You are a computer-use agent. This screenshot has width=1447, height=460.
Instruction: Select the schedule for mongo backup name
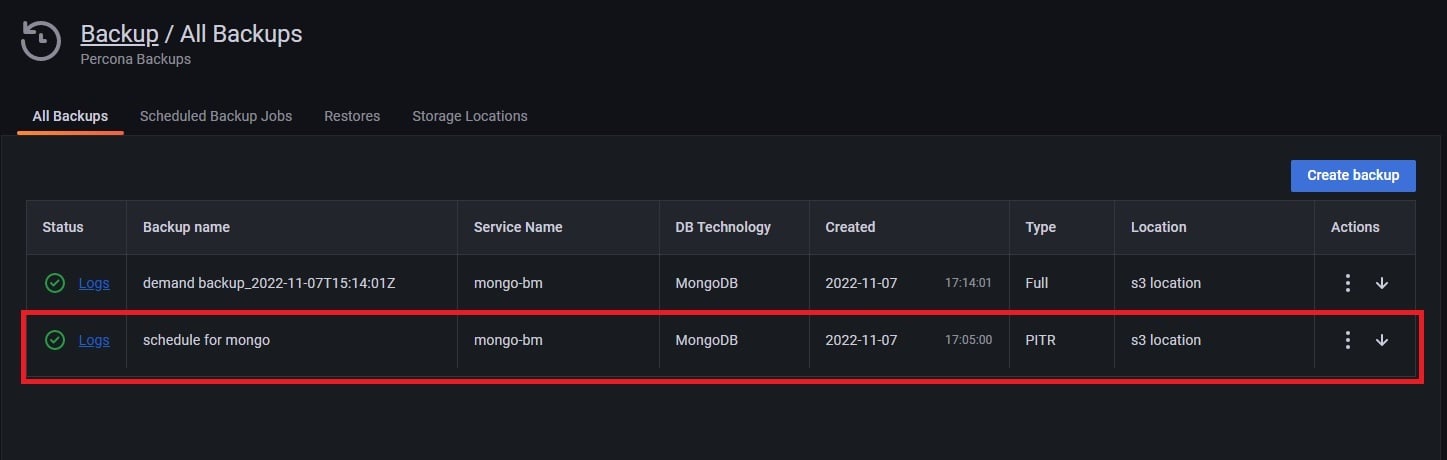click(x=206, y=340)
